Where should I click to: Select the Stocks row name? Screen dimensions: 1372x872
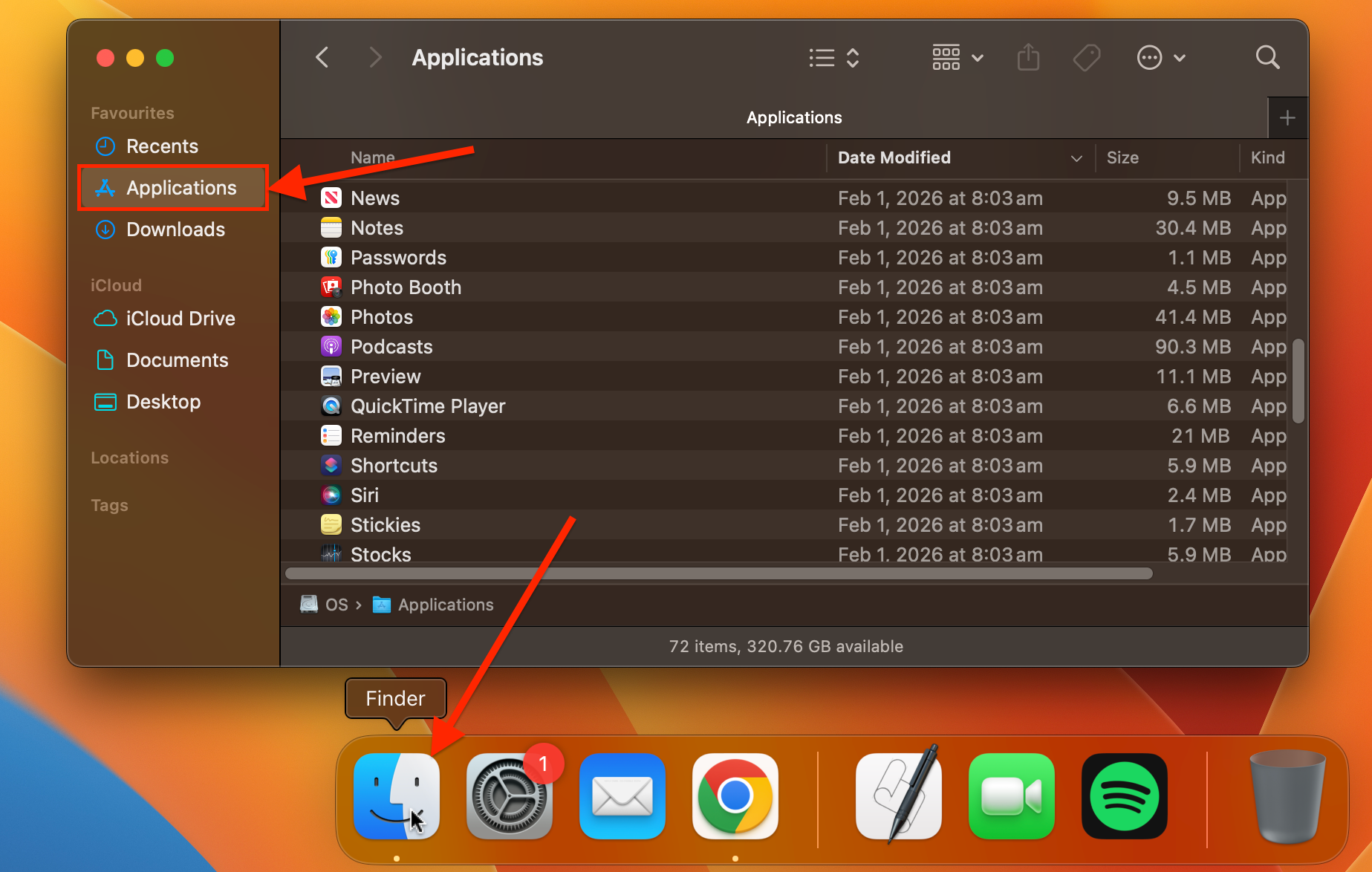pos(380,554)
